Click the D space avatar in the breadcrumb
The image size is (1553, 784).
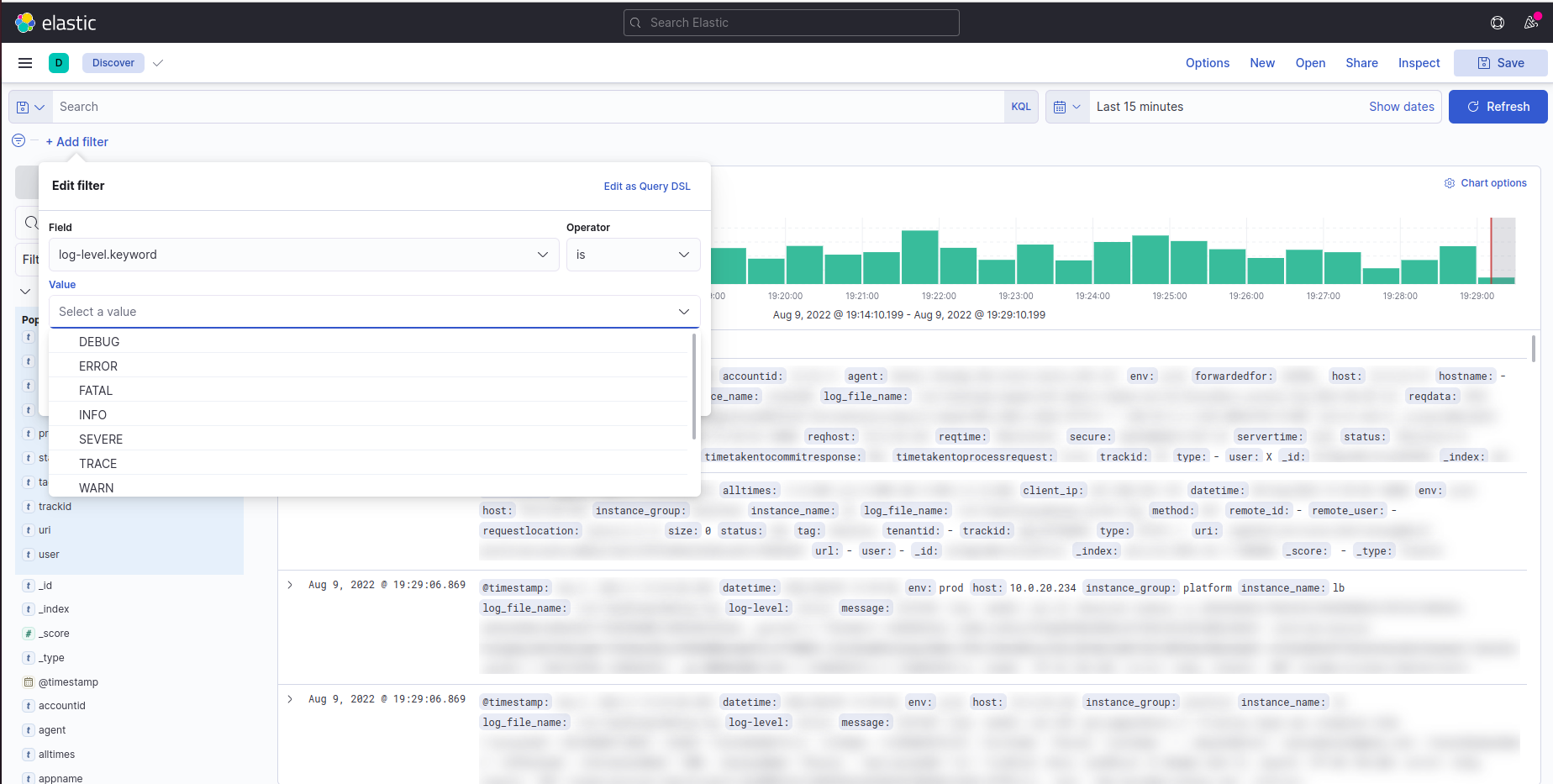point(58,63)
